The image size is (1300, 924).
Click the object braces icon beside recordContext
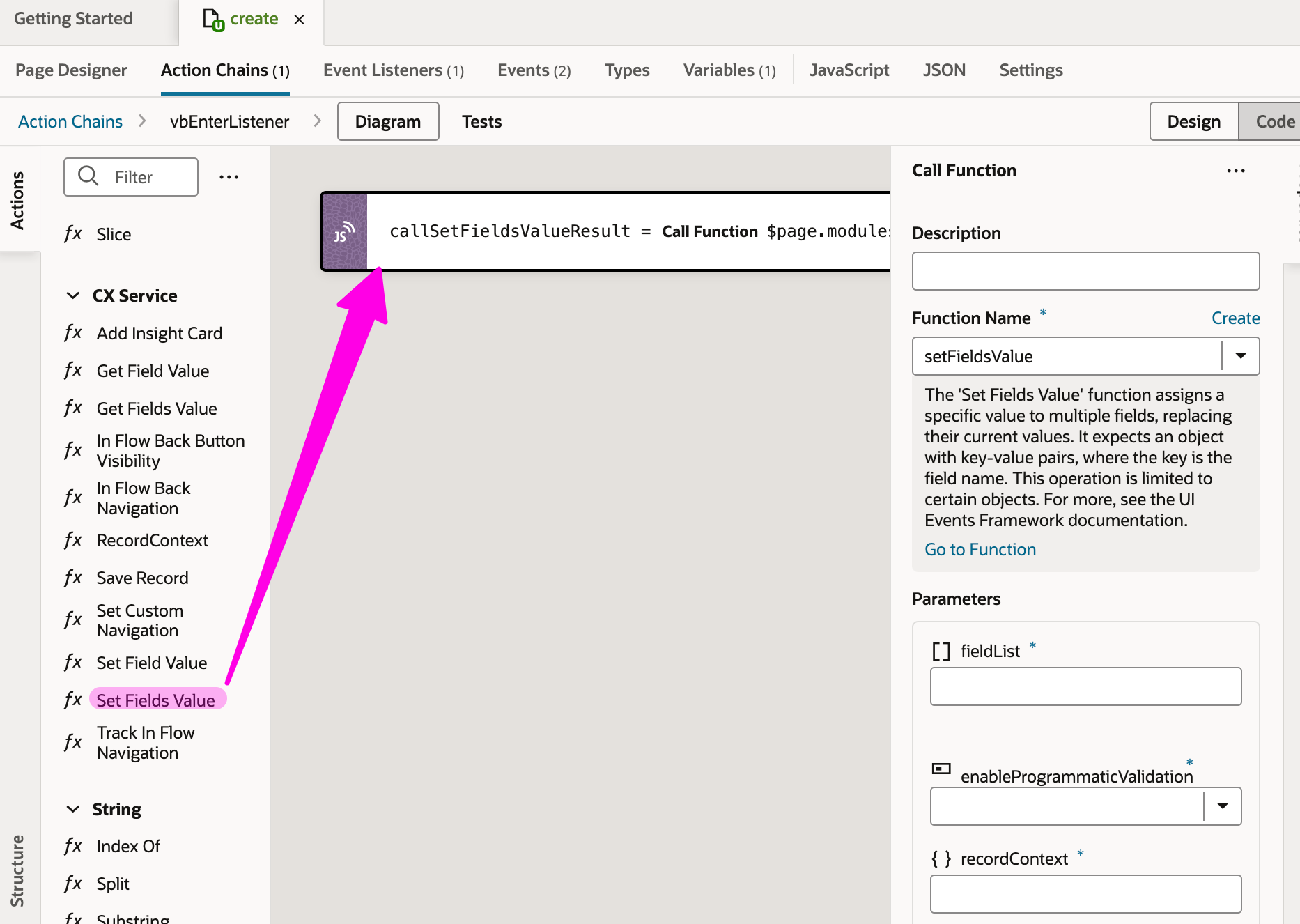coord(941,858)
